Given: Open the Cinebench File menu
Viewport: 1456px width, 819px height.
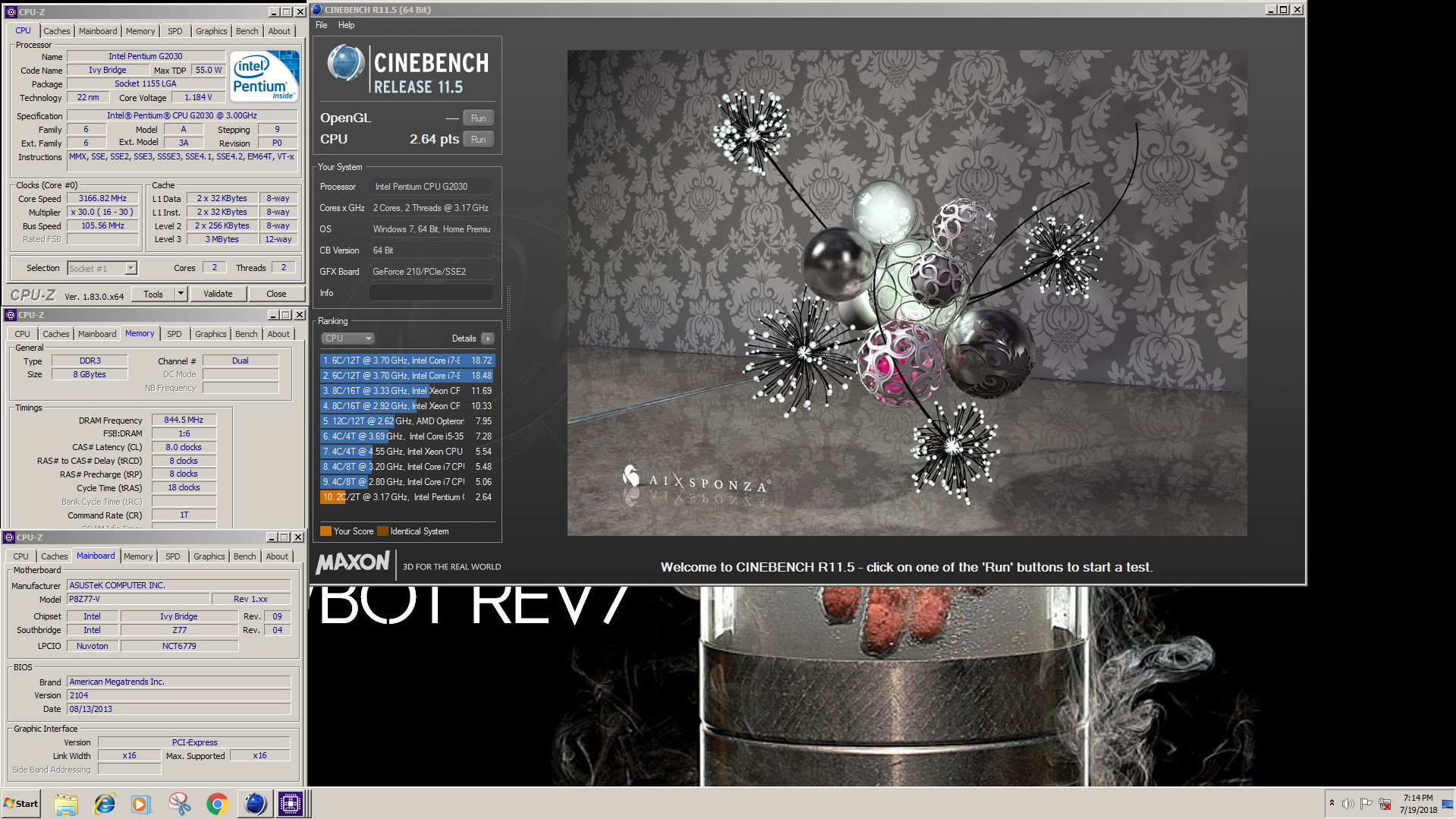Looking at the screenshot, I should (322, 25).
